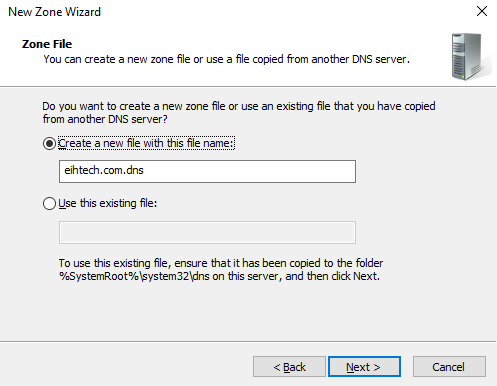Click the blank footer area left of Back button

127,367
